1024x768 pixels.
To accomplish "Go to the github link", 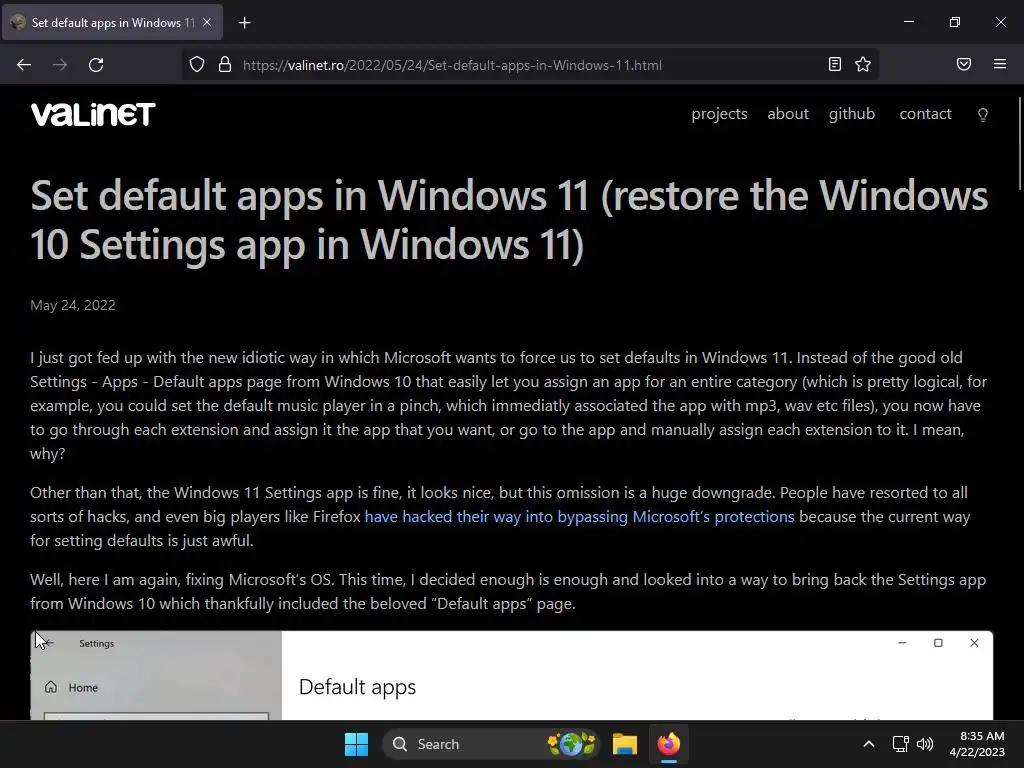I will (852, 114).
